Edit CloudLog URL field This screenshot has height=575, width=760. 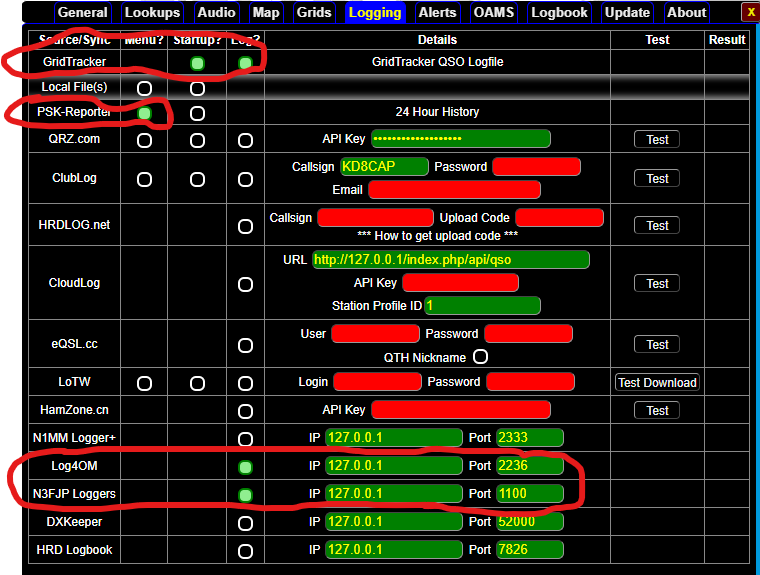[x=451, y=259]
